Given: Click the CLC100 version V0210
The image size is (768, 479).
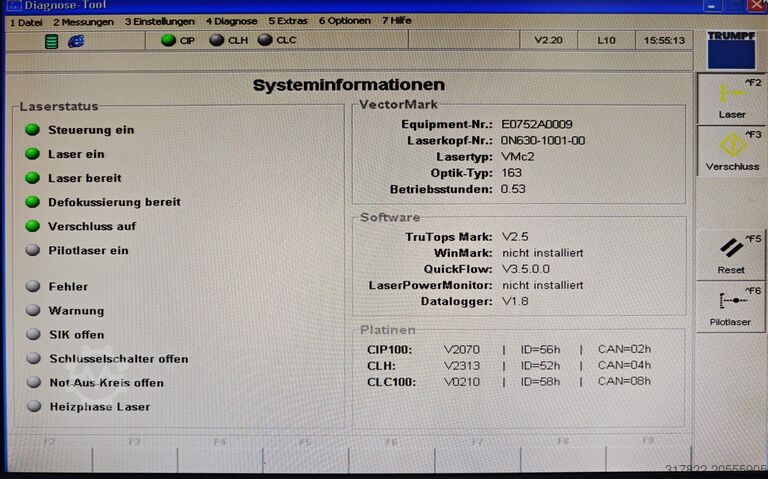Looking at the screenshot, I should tap(461, 382).
